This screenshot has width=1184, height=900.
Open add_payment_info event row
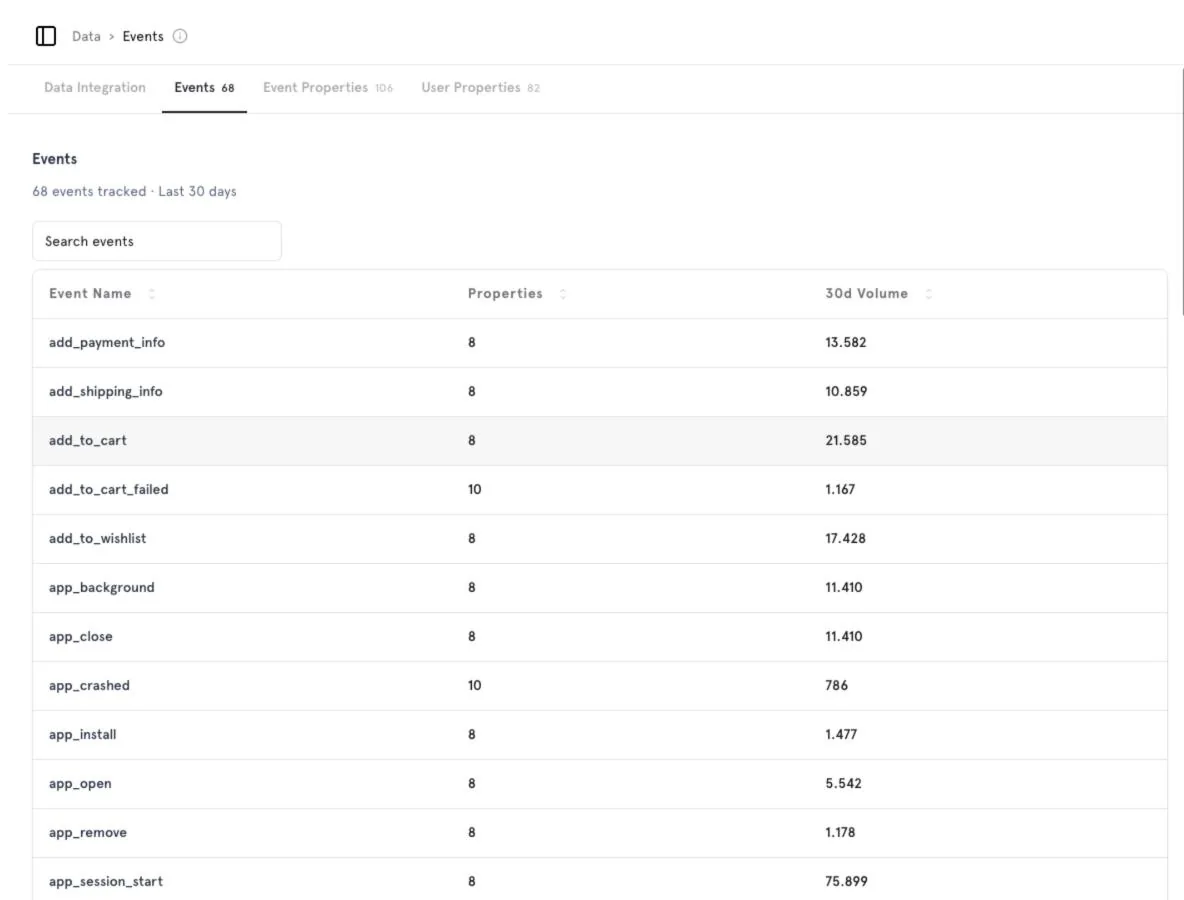pyautogui.click(x=600, y=343)
